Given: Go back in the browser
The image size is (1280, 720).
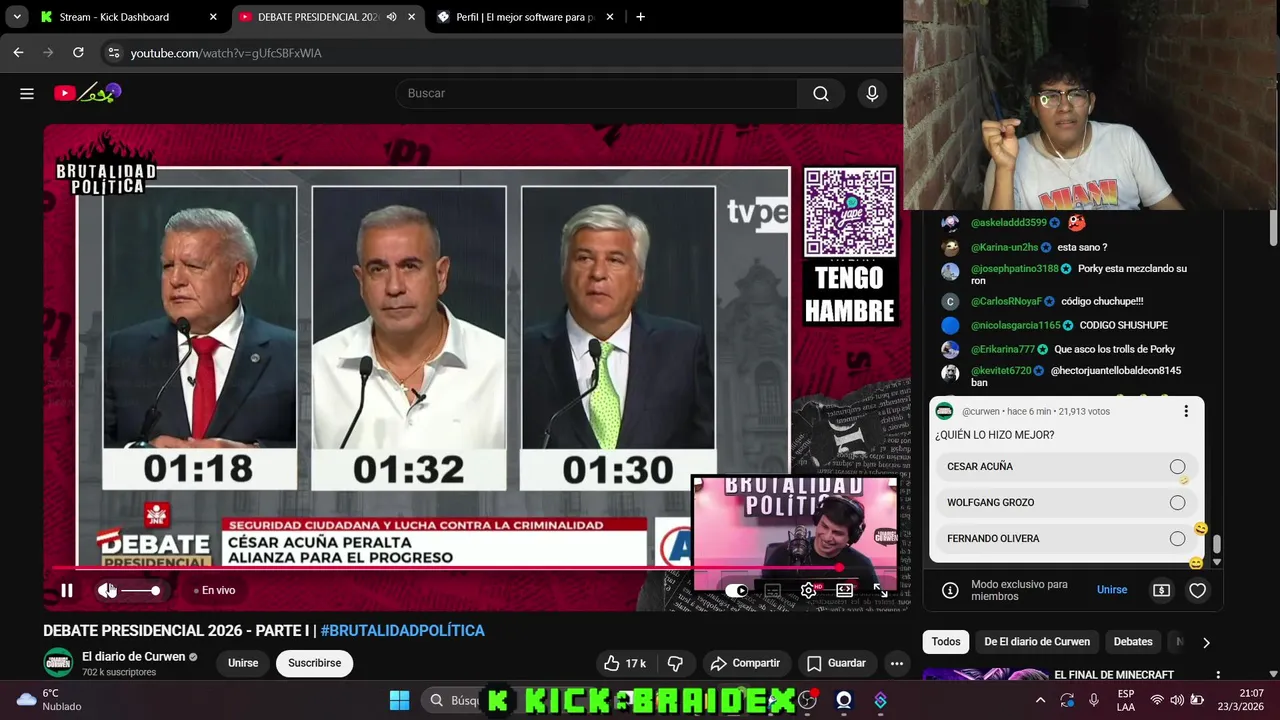Looking at the screenshot, I should (x=18, y=53).
